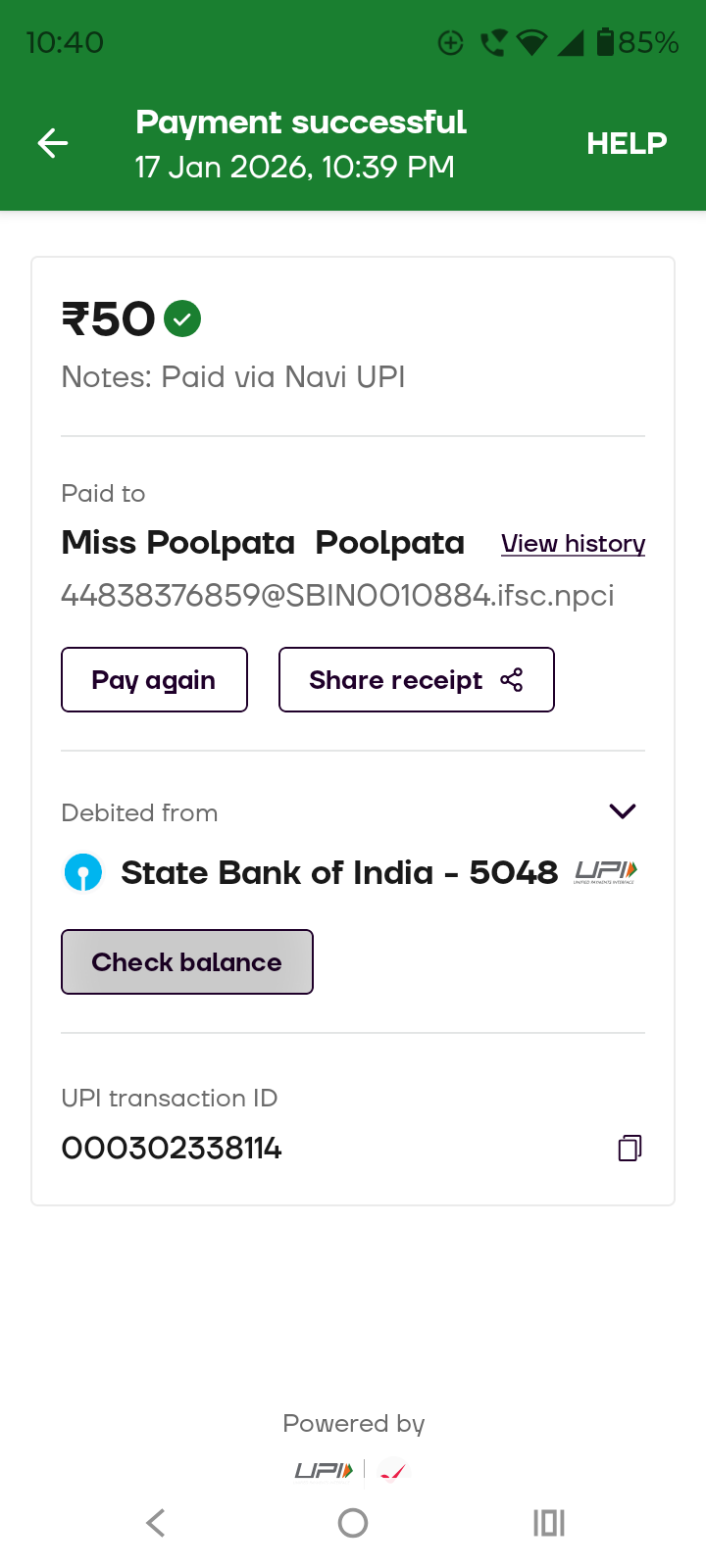Tap UPI transaction ID number 000302338114
The height and width of the screenshot is (1568, 706).
click(x=172, y=1148)
